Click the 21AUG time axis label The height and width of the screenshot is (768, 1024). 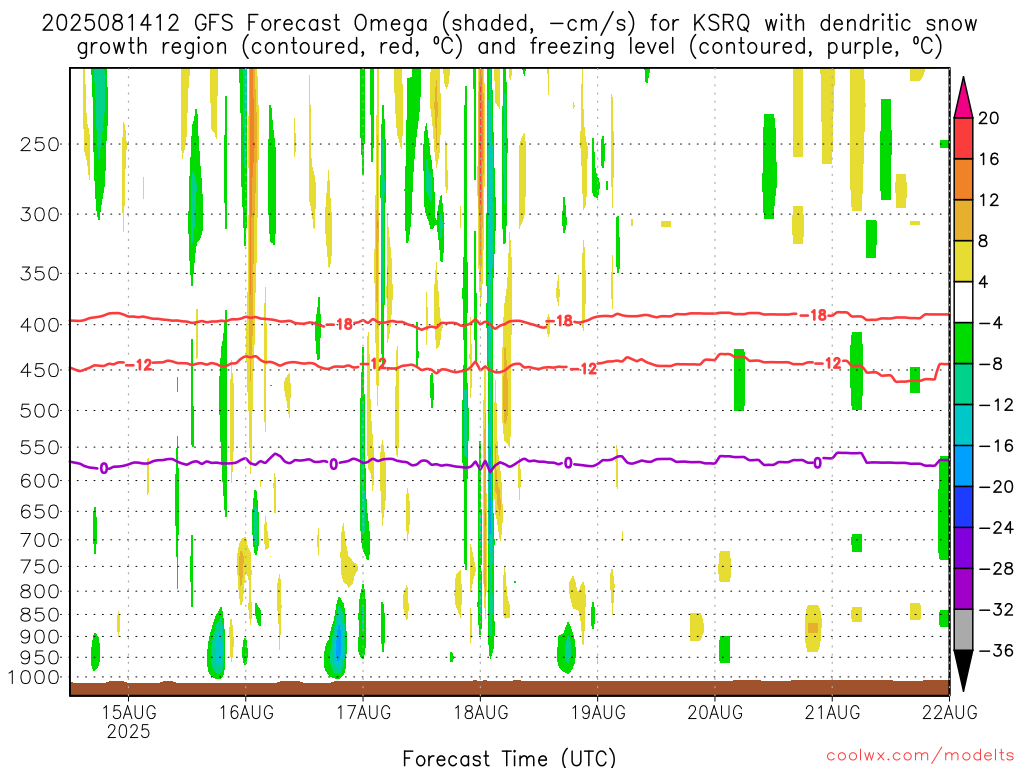[832, 712]
